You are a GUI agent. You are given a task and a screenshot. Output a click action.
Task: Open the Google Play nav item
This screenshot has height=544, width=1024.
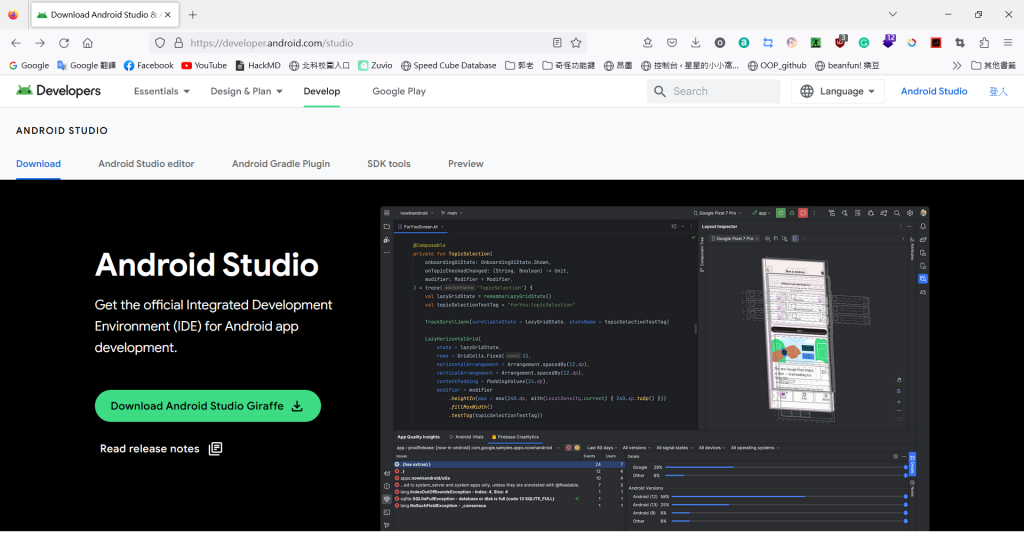pos(398,91)
